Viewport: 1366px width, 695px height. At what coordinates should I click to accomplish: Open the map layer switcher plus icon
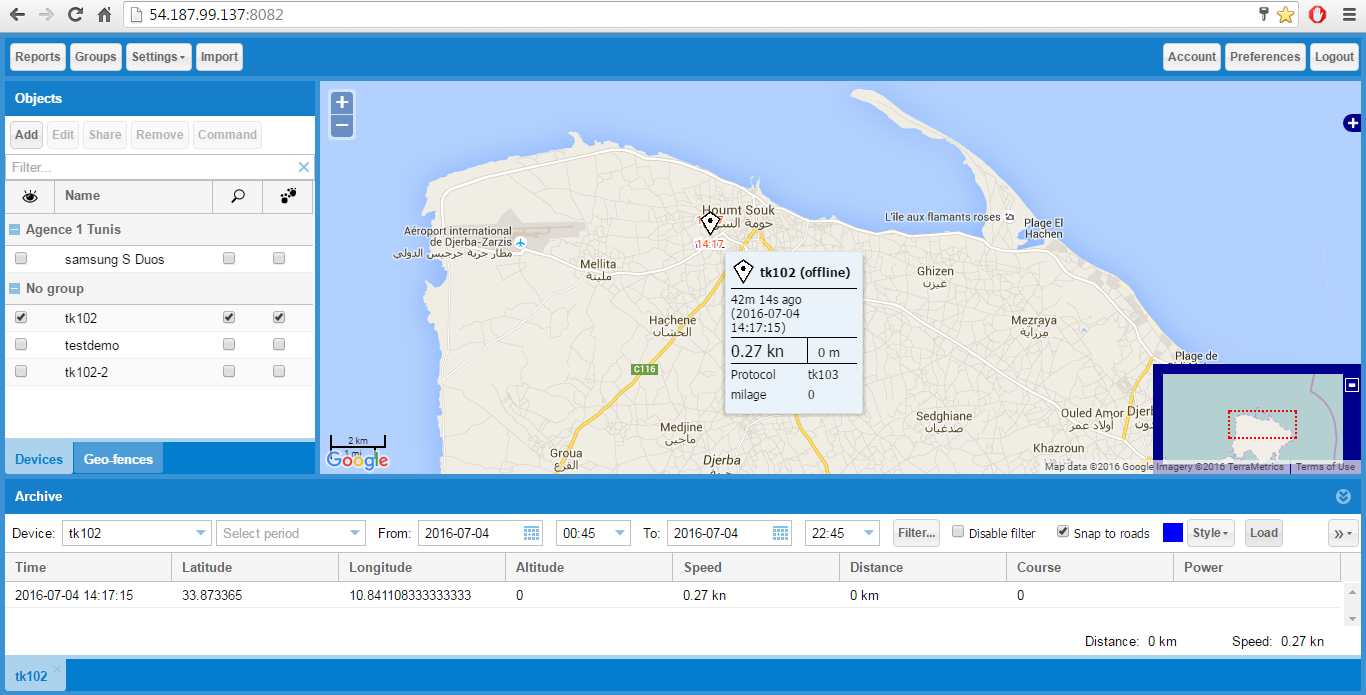coord(1352,123)
